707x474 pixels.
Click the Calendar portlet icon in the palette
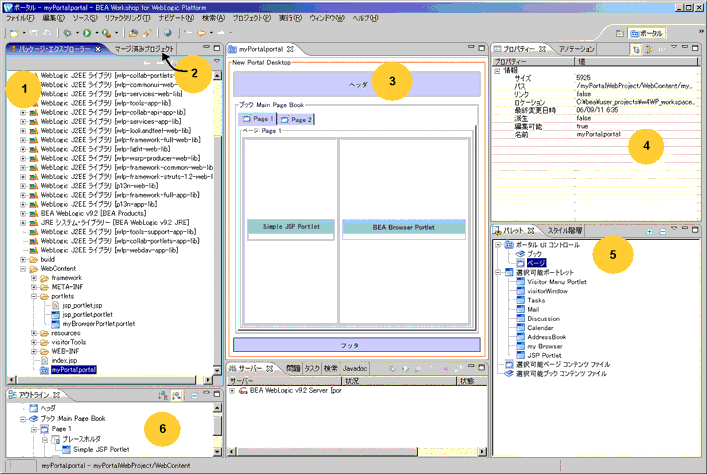tap(520, 328)
